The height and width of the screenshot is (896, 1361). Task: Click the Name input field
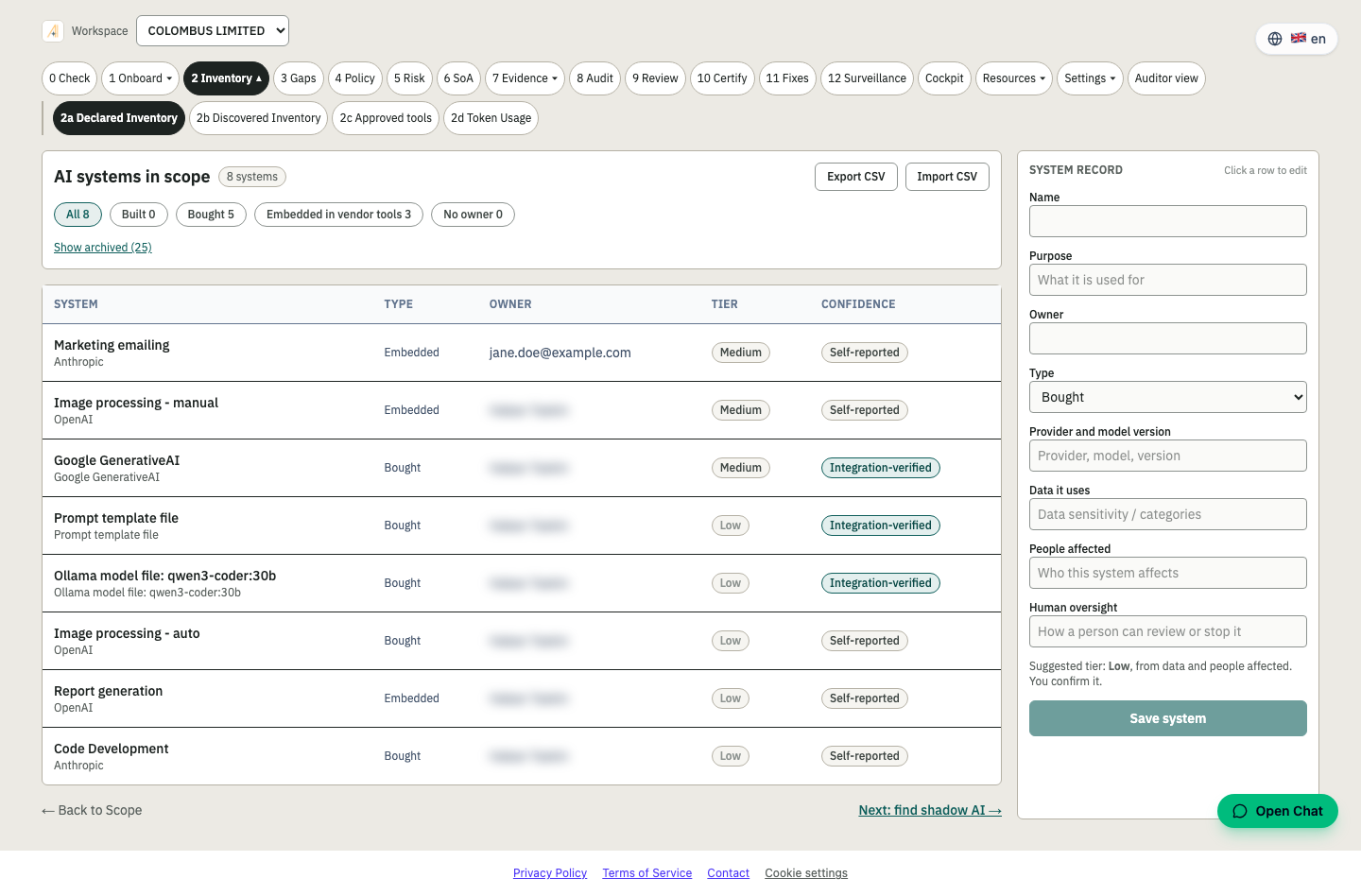[1168, 221]
